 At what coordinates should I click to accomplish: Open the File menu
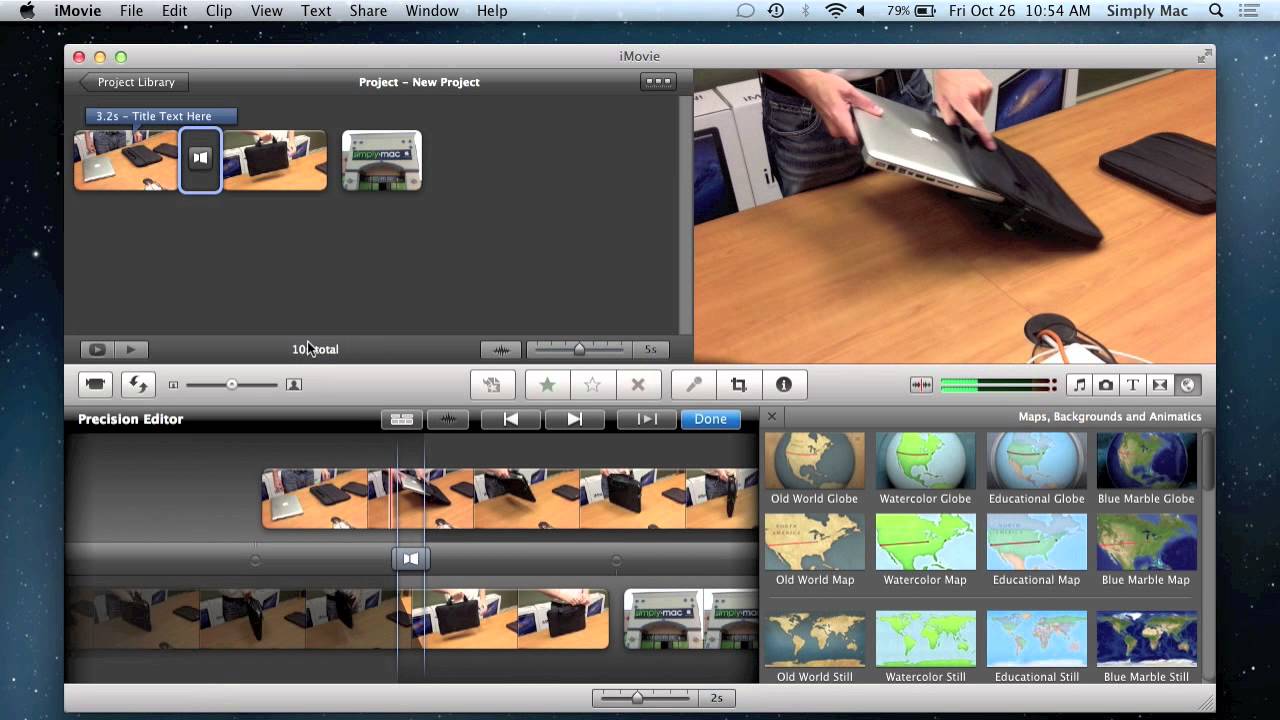coord(131,11)
